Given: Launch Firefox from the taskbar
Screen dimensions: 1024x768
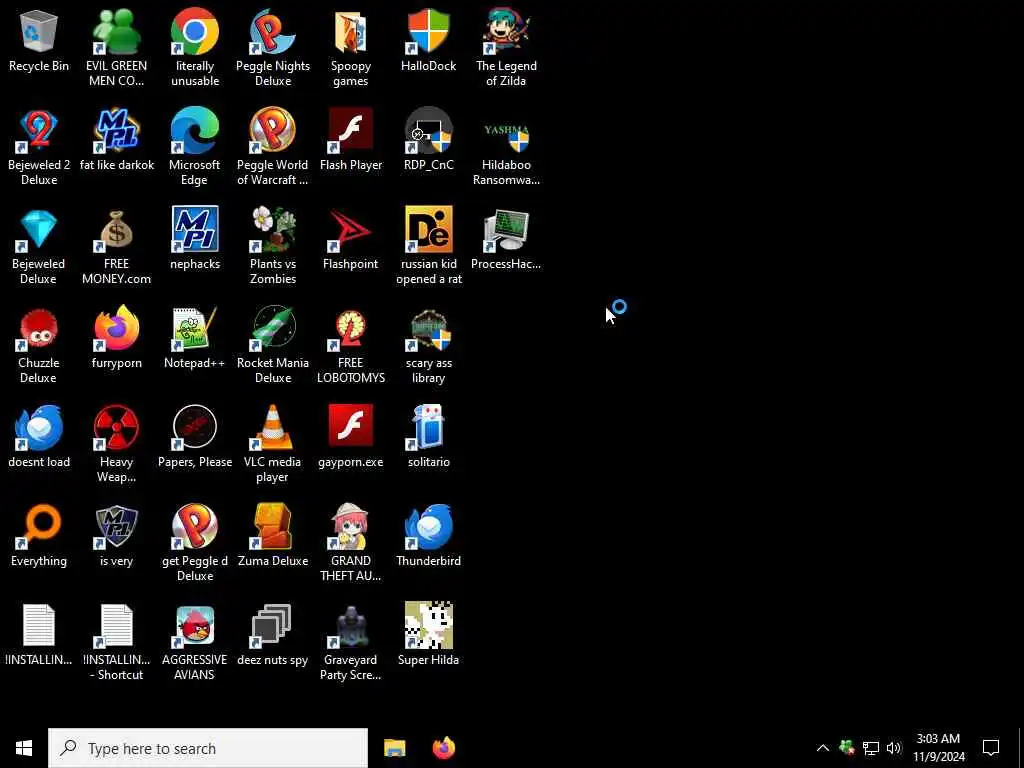Looking at the screenshot, I should [x=444, y=748].
